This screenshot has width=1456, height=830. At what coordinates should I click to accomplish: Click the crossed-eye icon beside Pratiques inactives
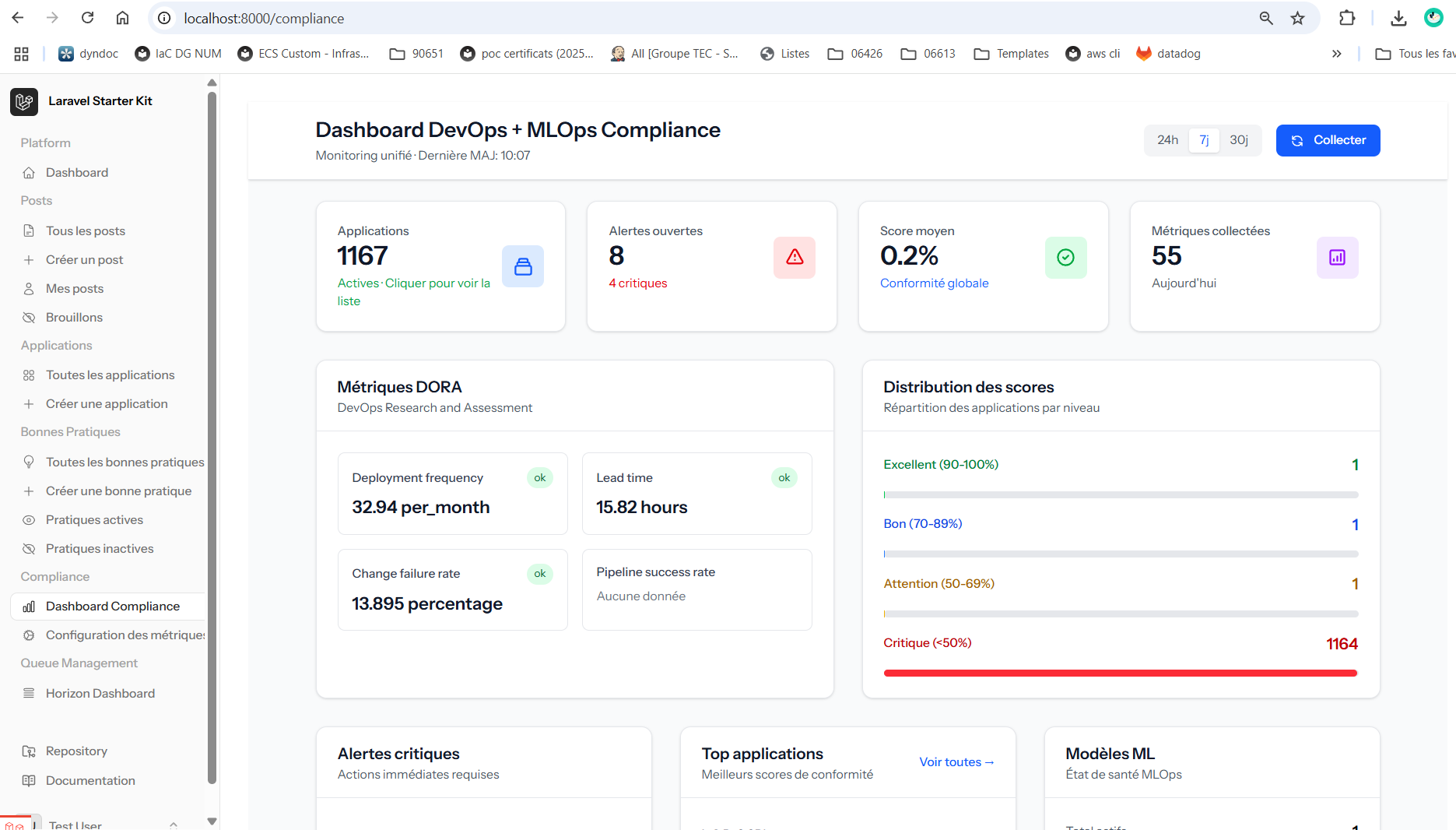point(29,549)
